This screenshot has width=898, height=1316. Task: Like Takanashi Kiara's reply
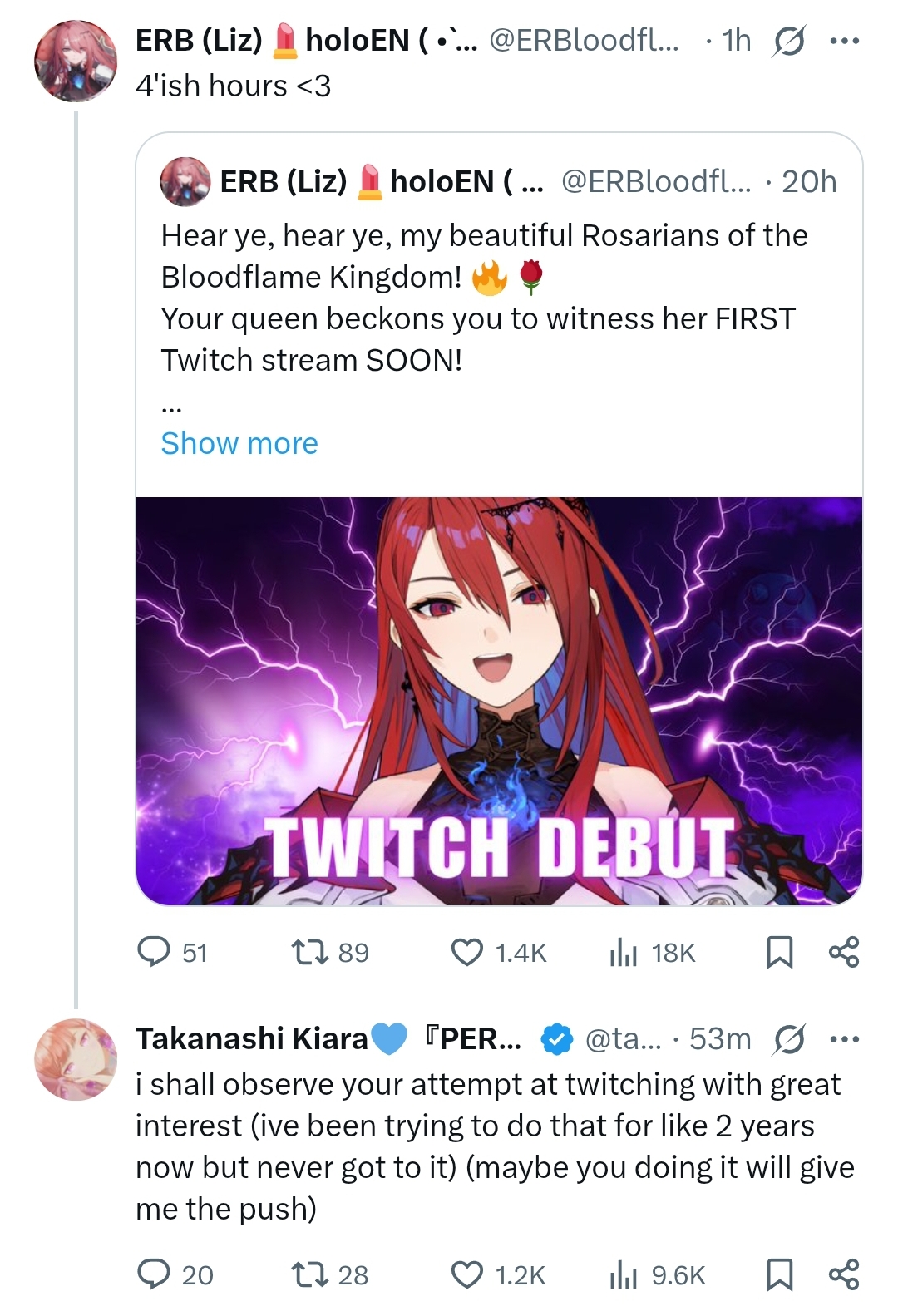pyautogui.click(x=467, y=1274)
